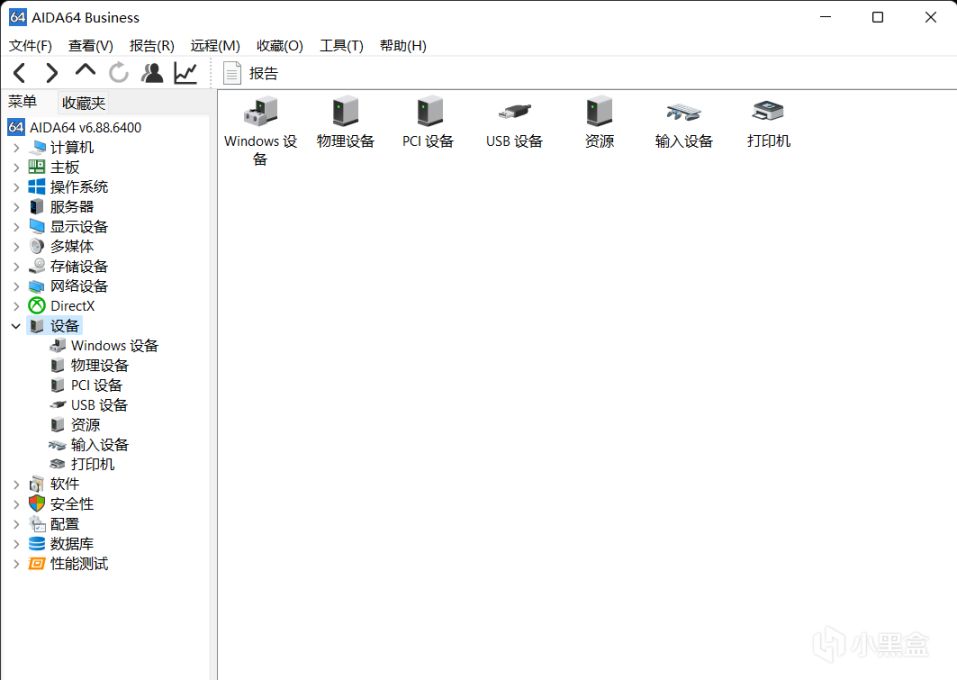Select 多媒体 in the tree
The height and width of the screenshot is (680, 957).
71,247
